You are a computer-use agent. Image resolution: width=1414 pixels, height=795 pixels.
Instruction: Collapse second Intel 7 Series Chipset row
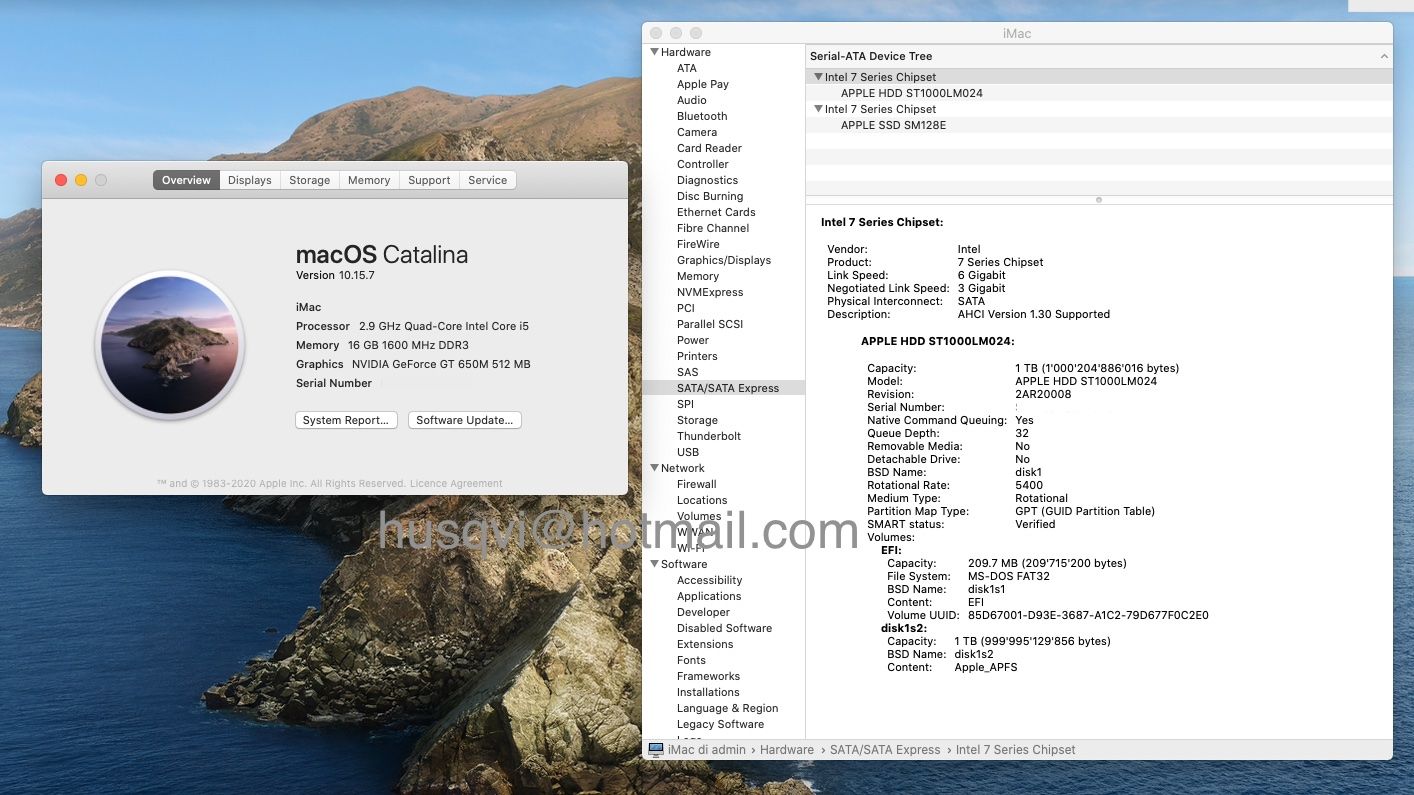tap(818, 109)
